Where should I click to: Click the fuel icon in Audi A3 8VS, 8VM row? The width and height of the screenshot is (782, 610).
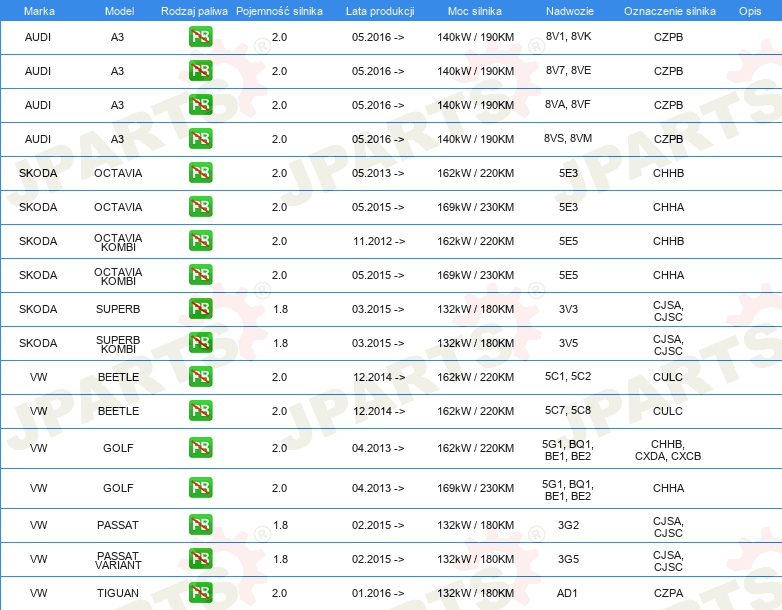[200, 139]
